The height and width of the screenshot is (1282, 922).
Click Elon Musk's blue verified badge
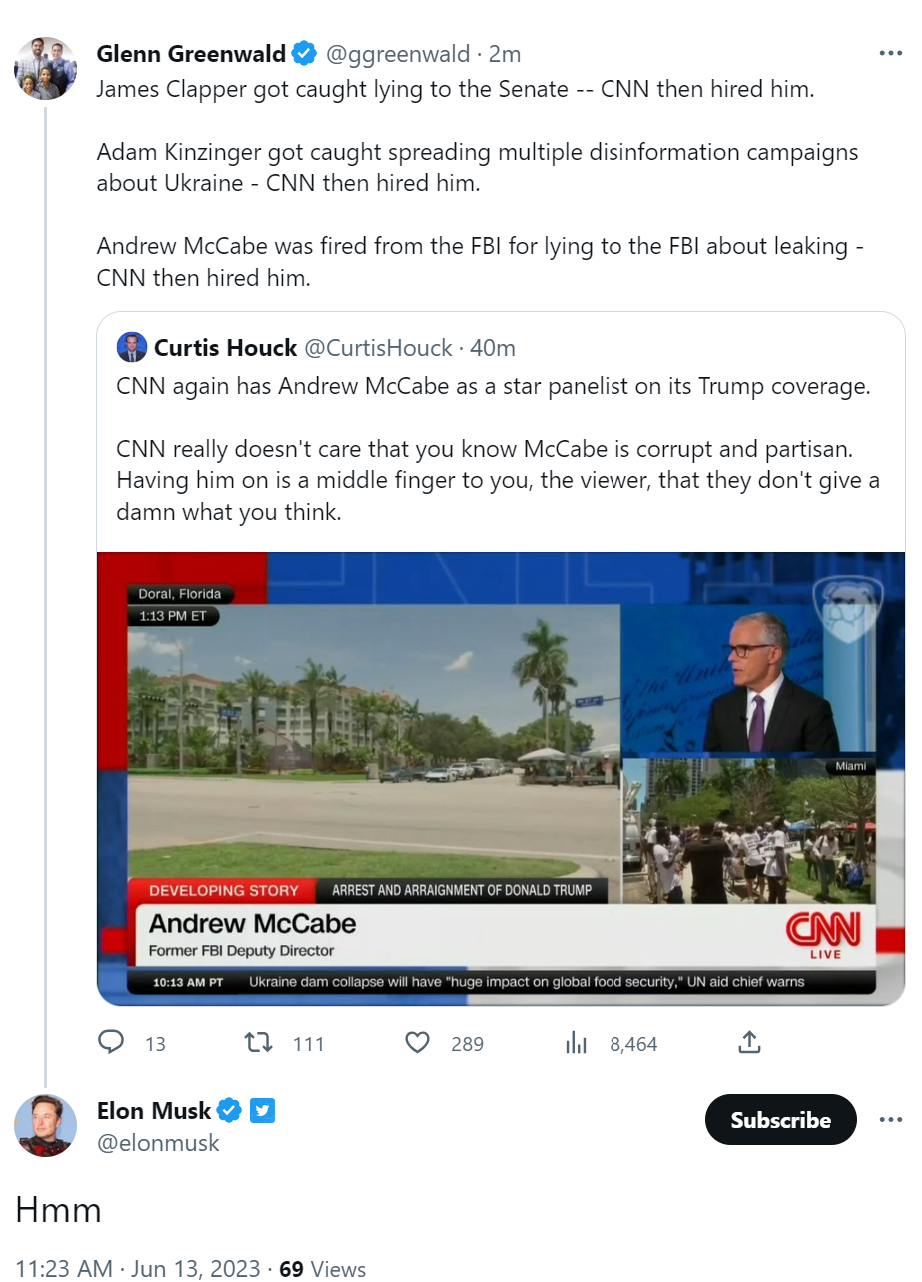230,1110
